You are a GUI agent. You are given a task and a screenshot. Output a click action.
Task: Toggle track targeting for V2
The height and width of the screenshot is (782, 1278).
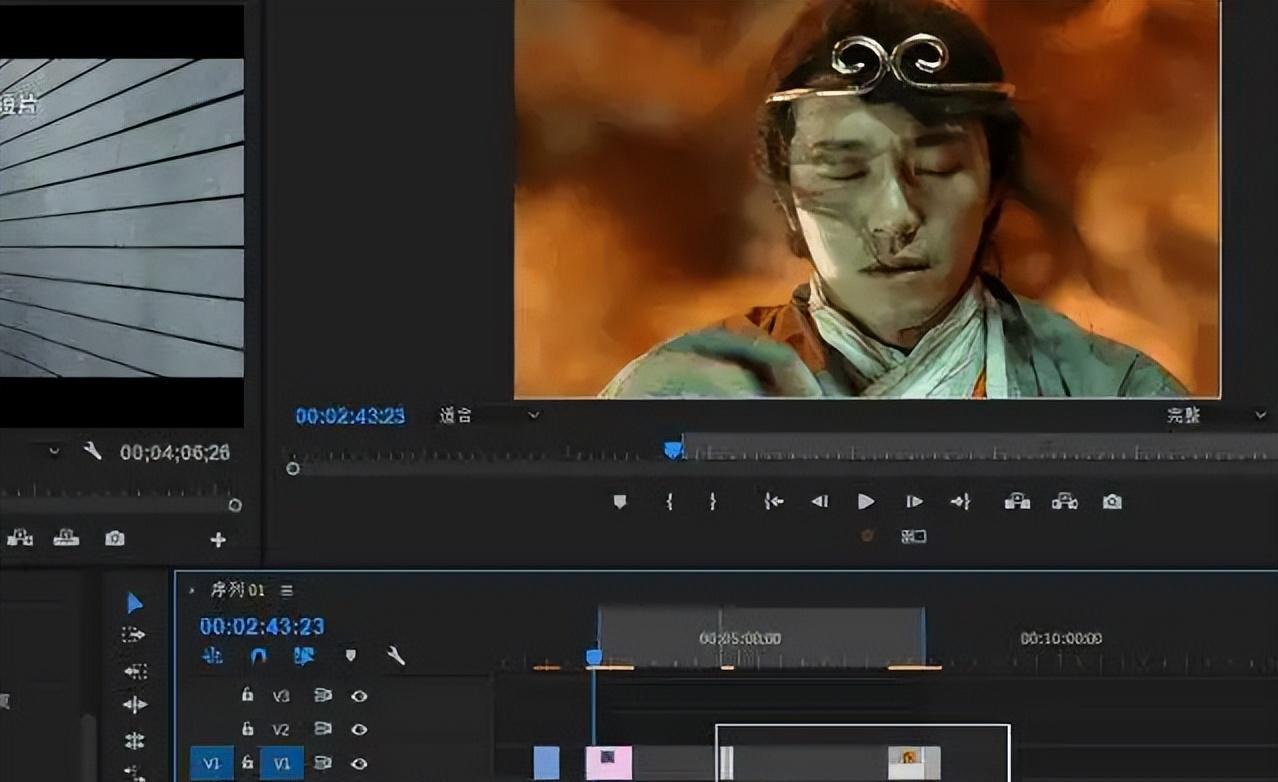pos(282,729)
